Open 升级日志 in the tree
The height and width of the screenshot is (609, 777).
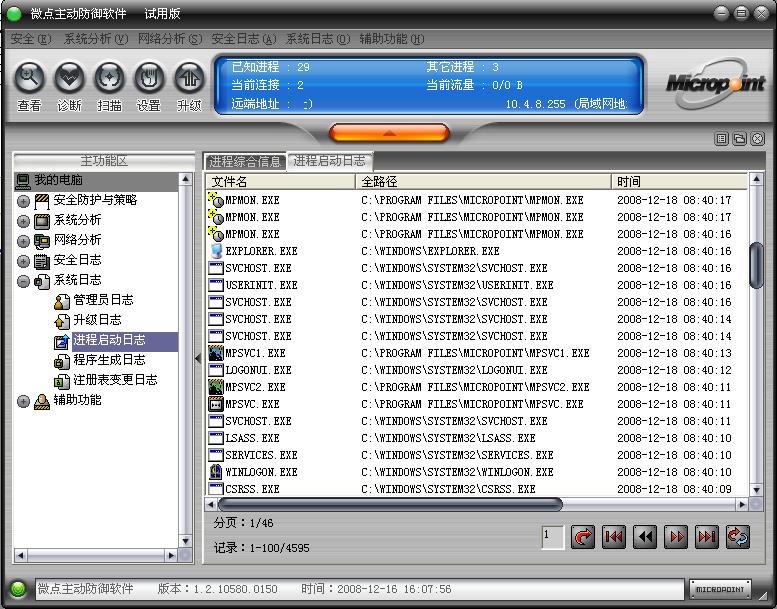[97, 320]
